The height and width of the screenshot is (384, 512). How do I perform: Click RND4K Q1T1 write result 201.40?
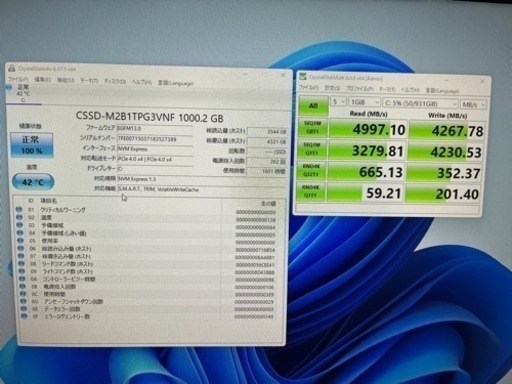(x=443, y=194)
